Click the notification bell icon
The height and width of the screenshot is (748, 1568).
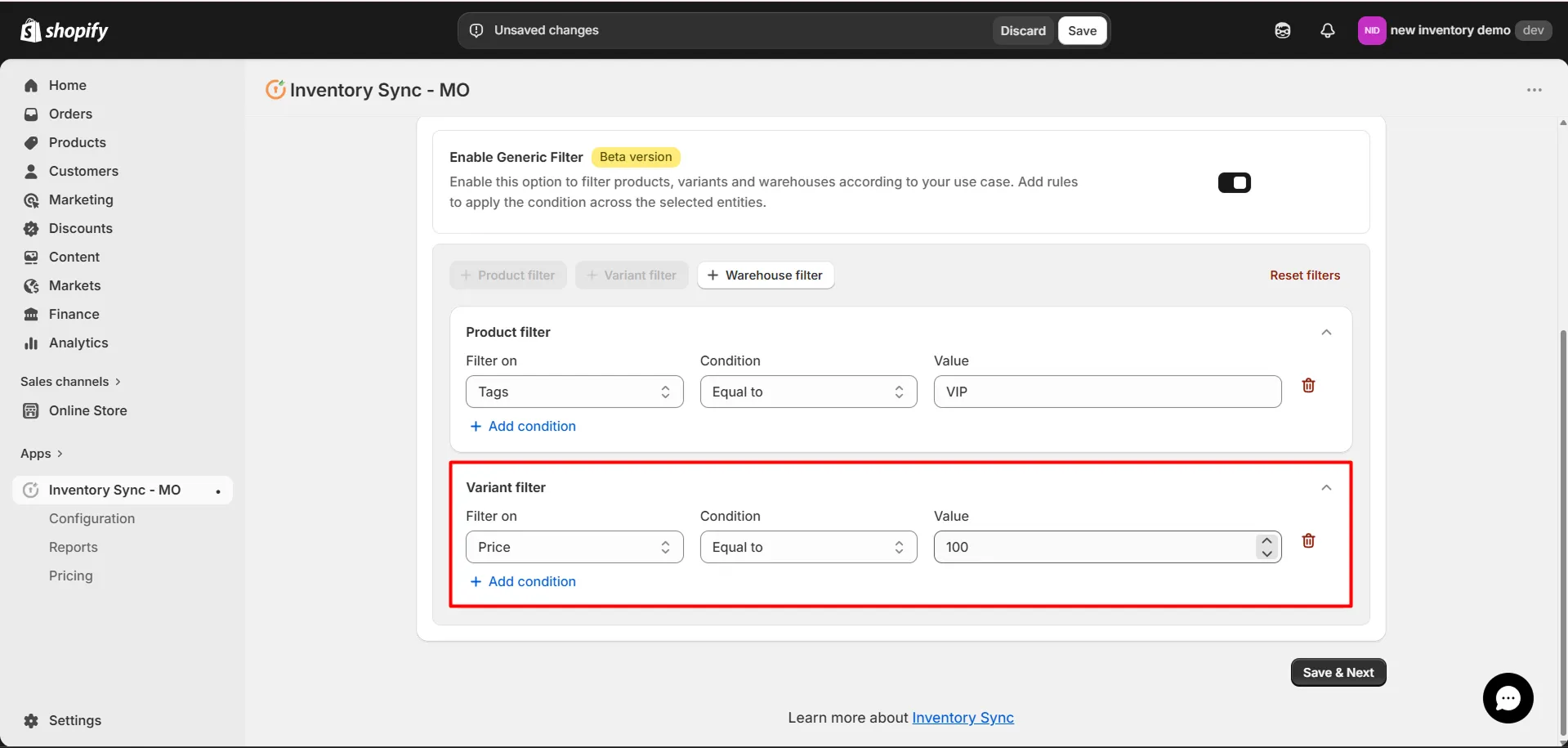coord(1327,30)
